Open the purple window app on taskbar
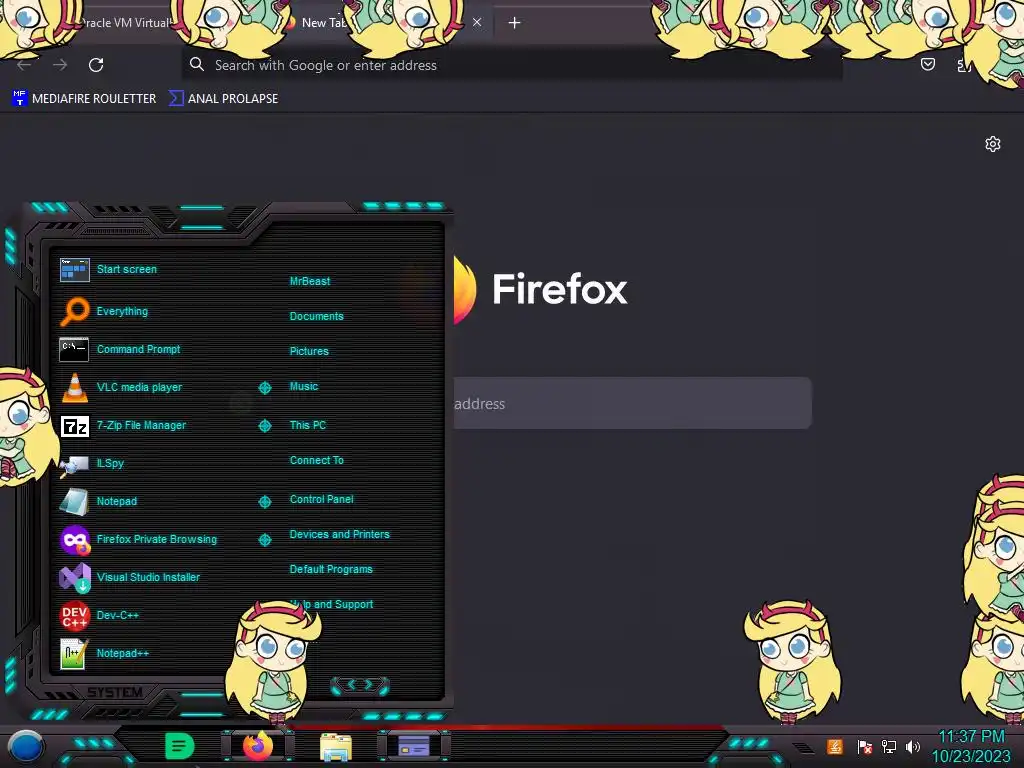 [x=413, y=746]
